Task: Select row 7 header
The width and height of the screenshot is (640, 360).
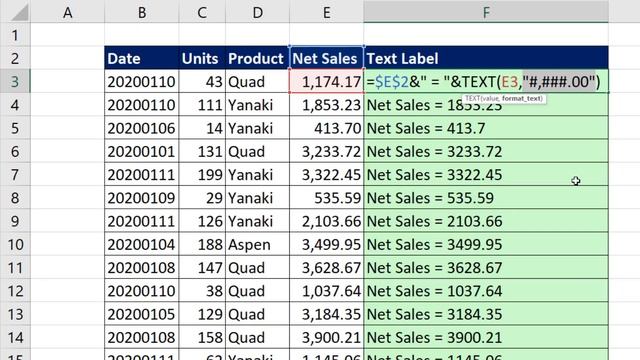Action: coord(15,175)
